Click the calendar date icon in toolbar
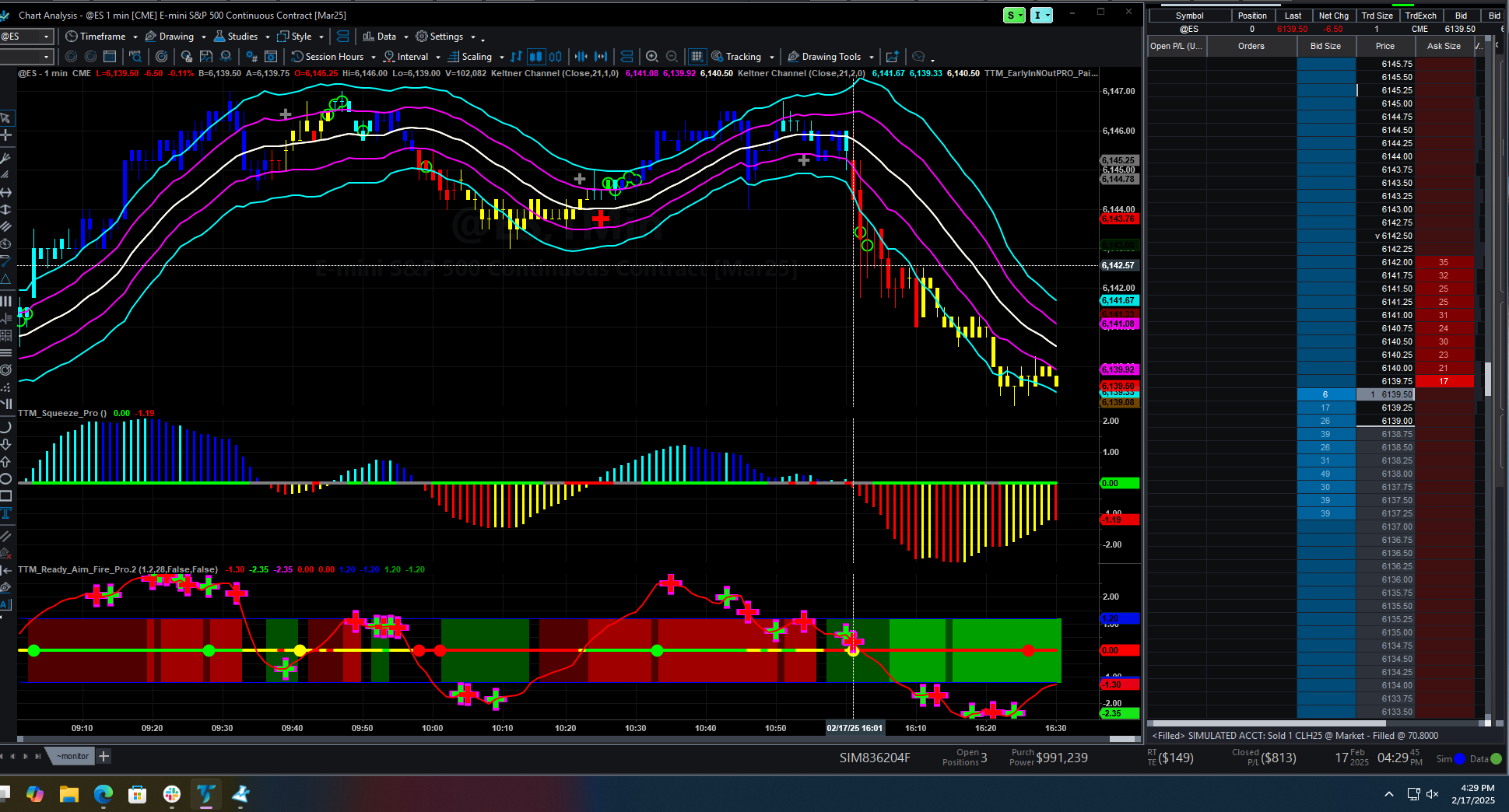This screenshot has width=1509, height=812. (x=110, y=57)
